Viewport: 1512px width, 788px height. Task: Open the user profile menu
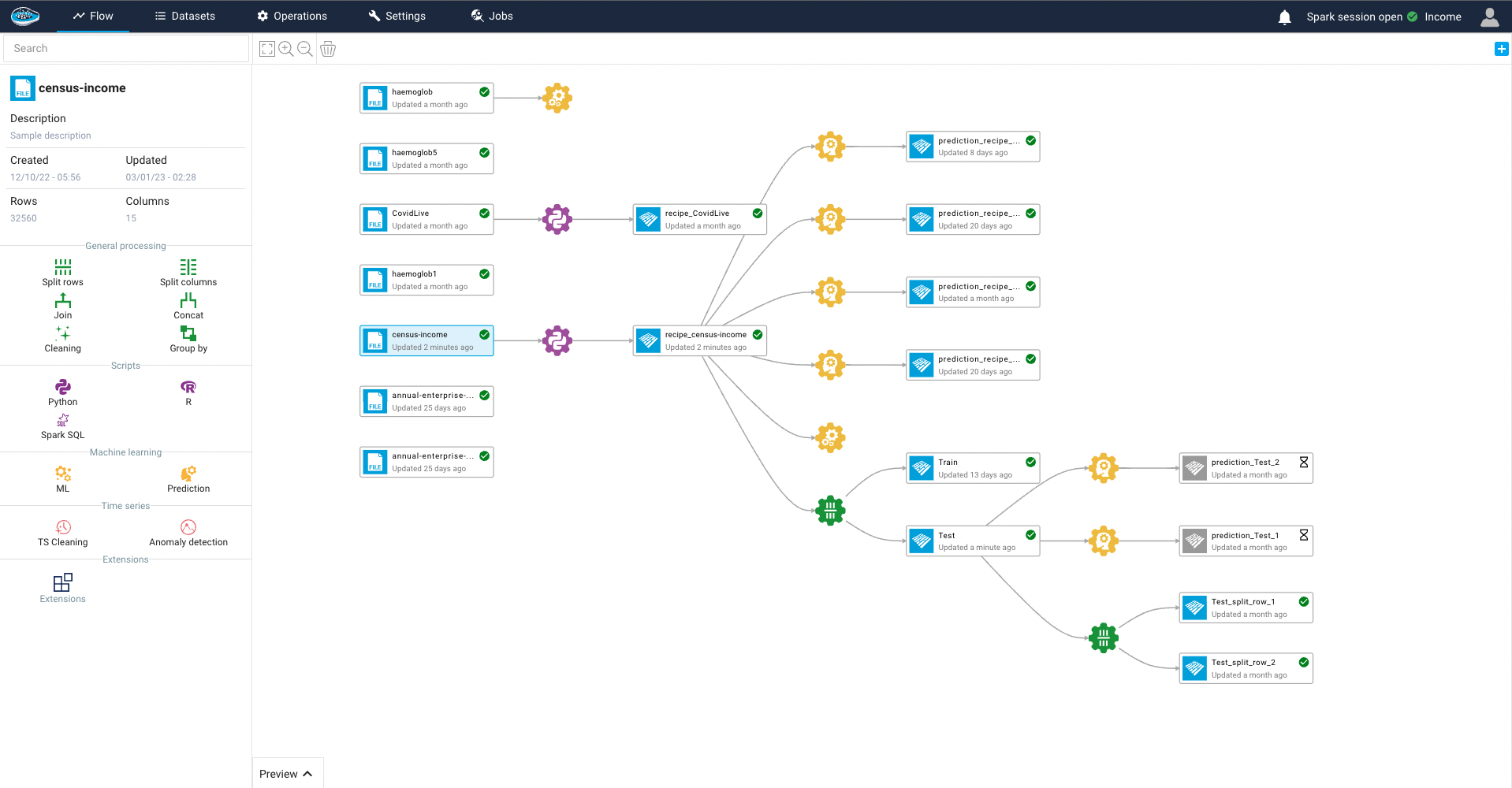point(1489,17)
